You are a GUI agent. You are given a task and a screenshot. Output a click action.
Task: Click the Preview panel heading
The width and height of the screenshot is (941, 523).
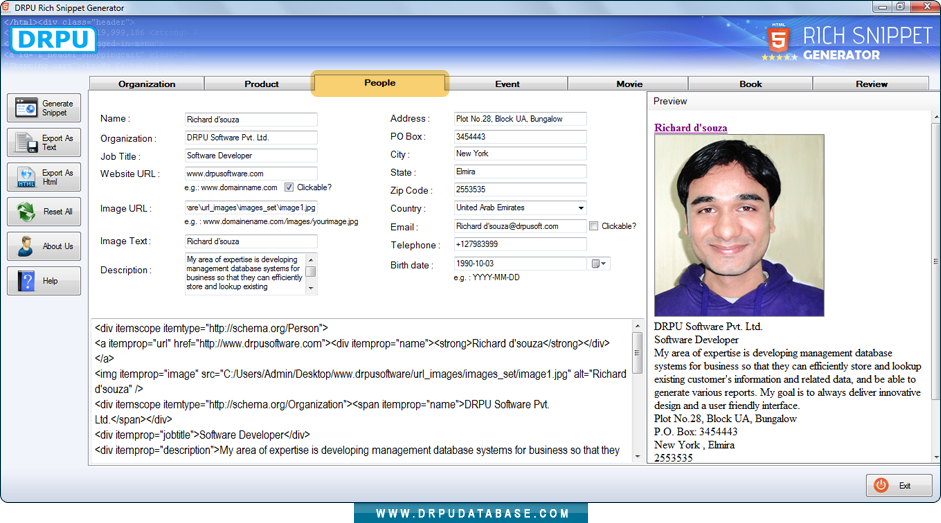[x=670, y=101]
